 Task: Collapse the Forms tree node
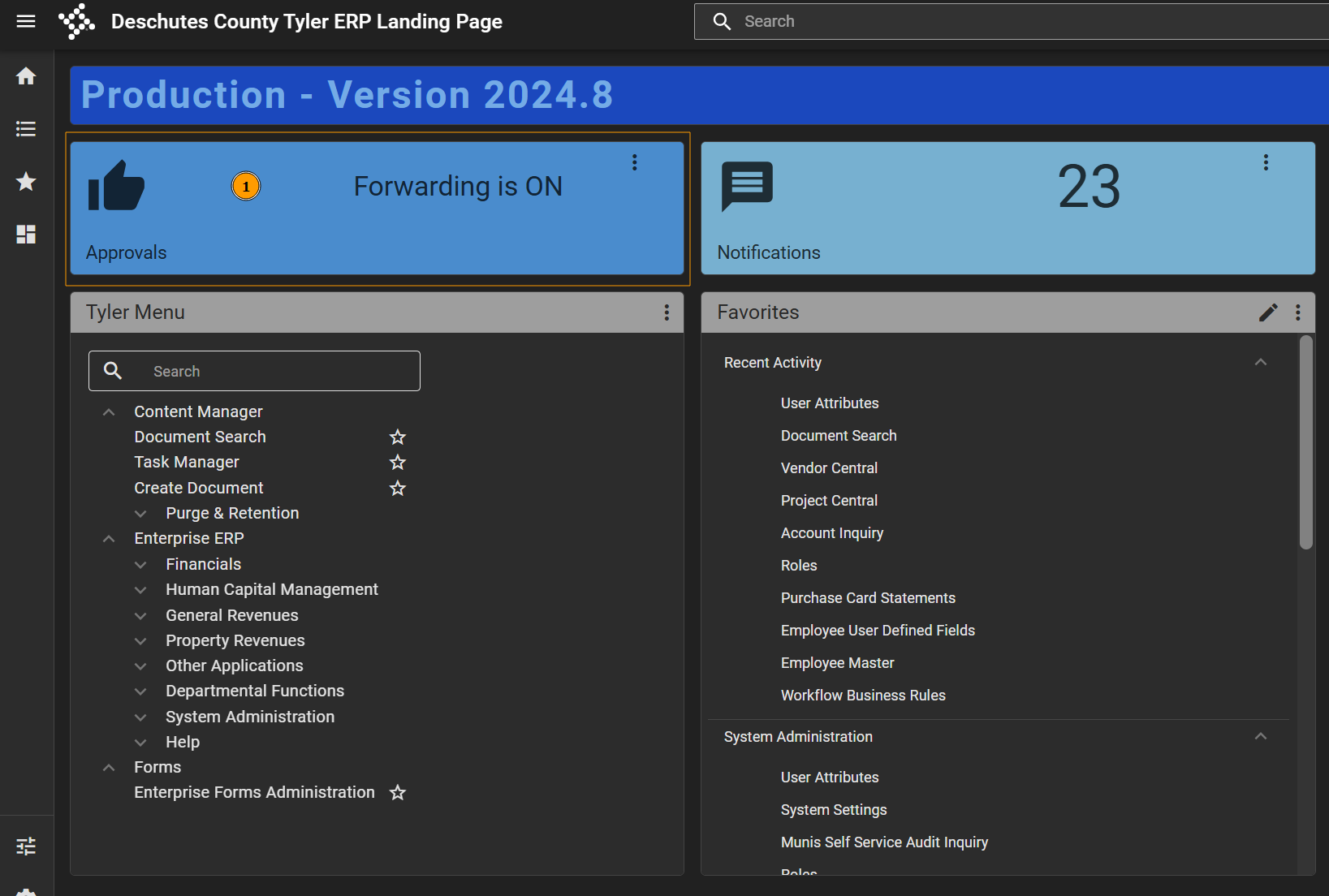109,768
